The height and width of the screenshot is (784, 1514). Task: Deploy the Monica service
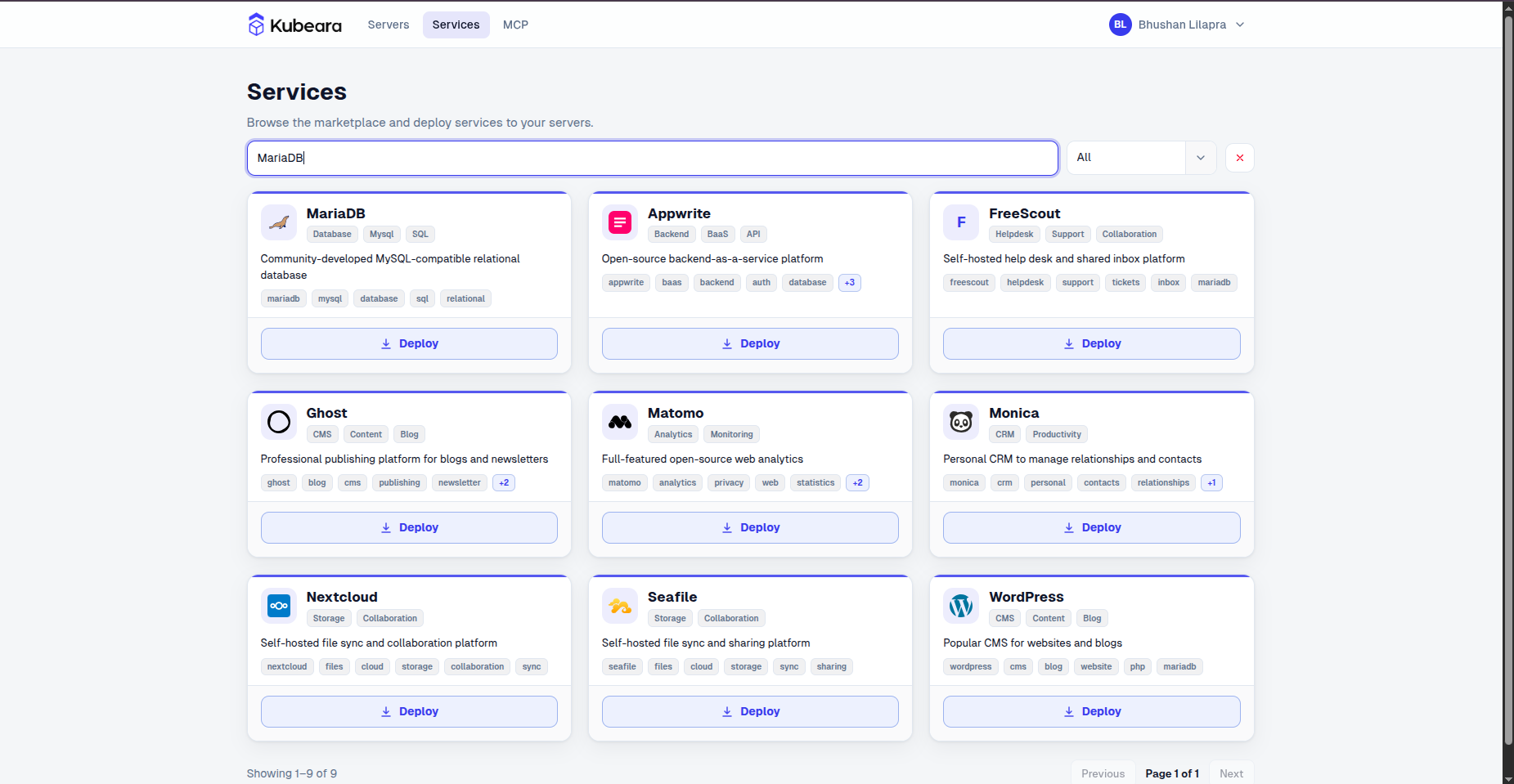click(1092, 528)
